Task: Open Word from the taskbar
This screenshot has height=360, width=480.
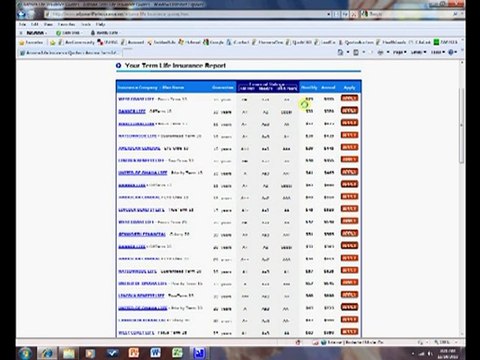Action: click(x=155, y=353)
